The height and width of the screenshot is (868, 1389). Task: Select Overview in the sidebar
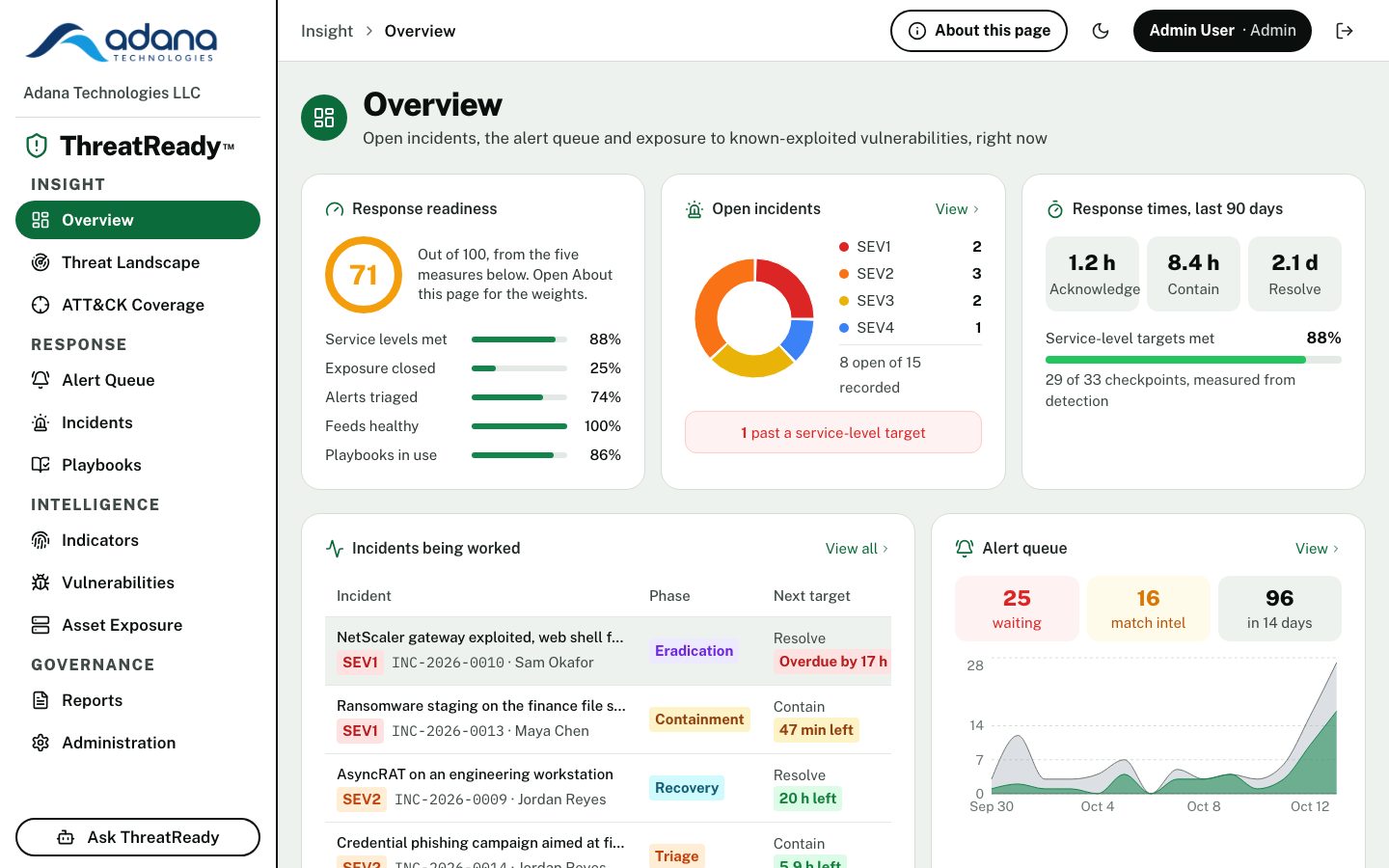click(x=138, y=220)
